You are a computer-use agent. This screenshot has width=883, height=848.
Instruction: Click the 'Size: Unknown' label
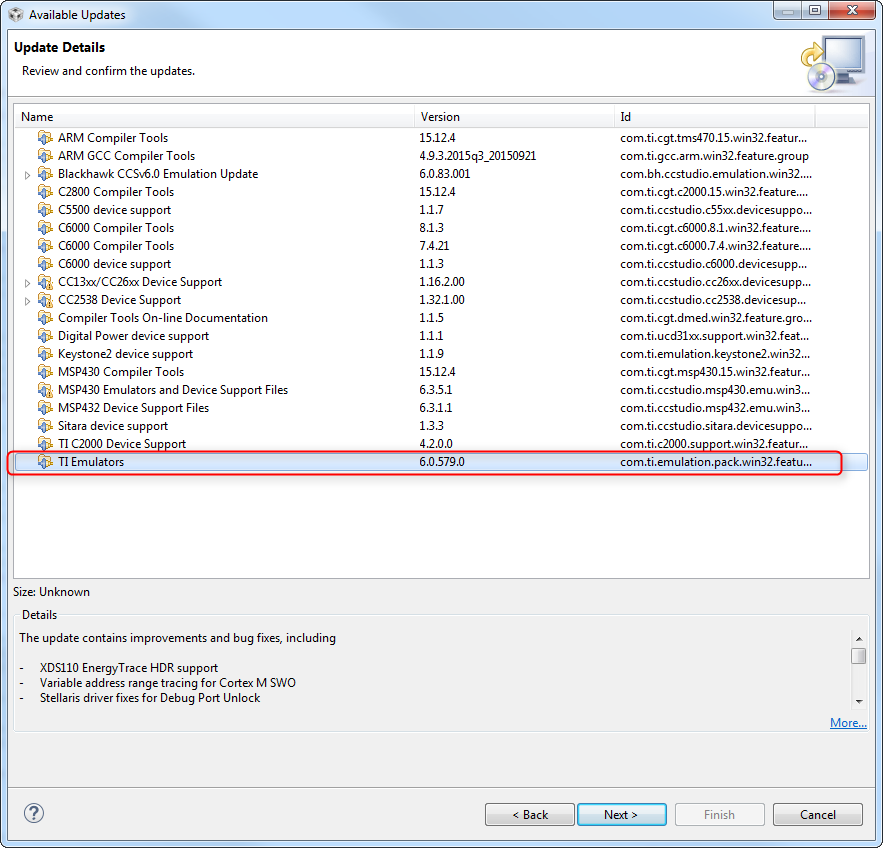coord(51,592)
